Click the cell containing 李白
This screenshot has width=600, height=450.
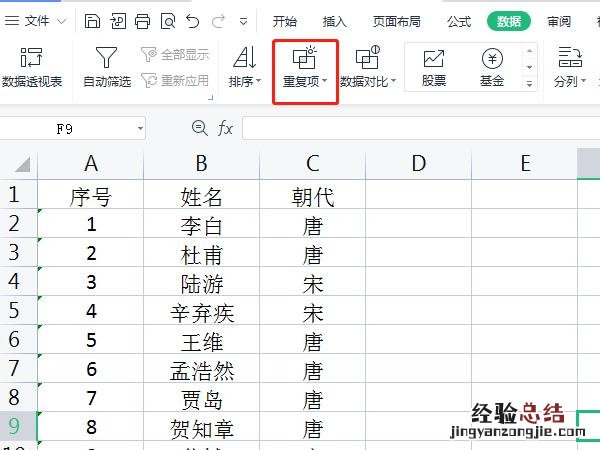(x=202, y=225)
